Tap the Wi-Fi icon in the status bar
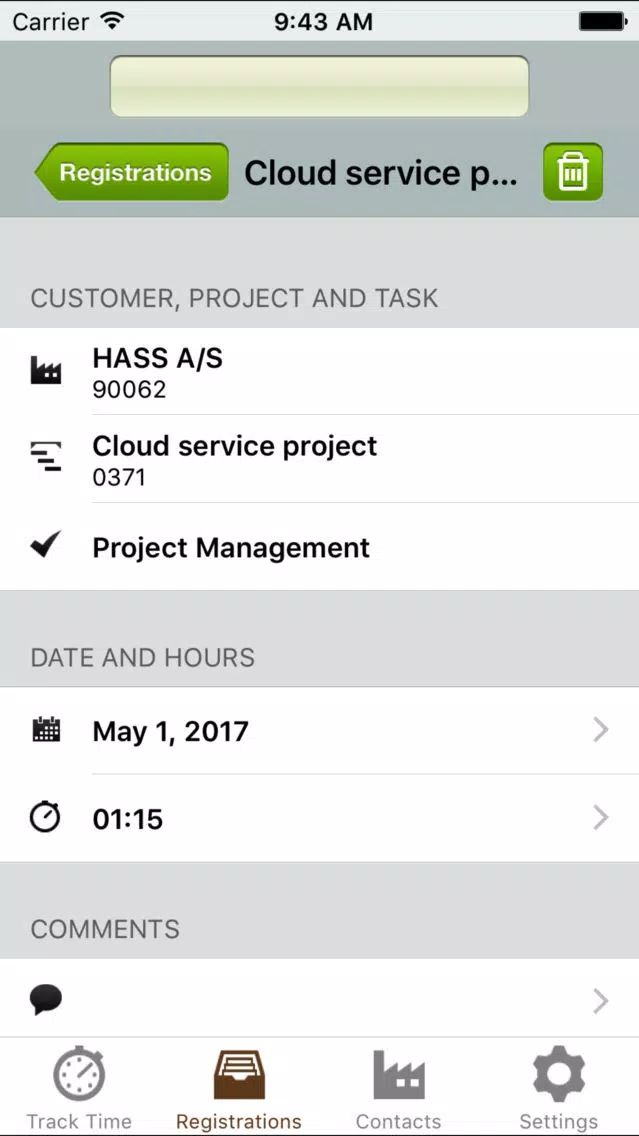The image size is (639, 1136). 112,21
